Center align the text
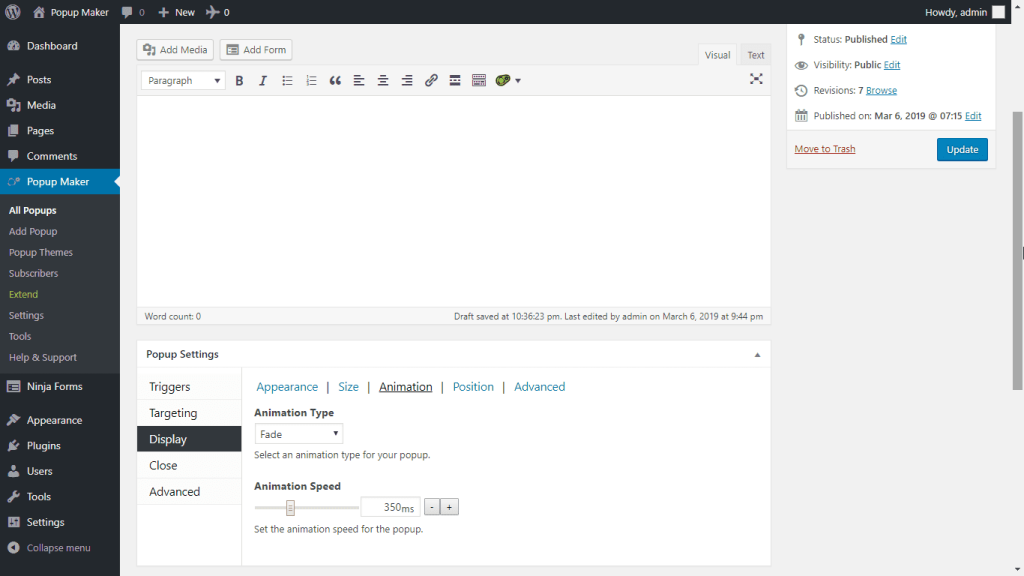The height and width of the screenshot is (576, 1024). (383, 80)
